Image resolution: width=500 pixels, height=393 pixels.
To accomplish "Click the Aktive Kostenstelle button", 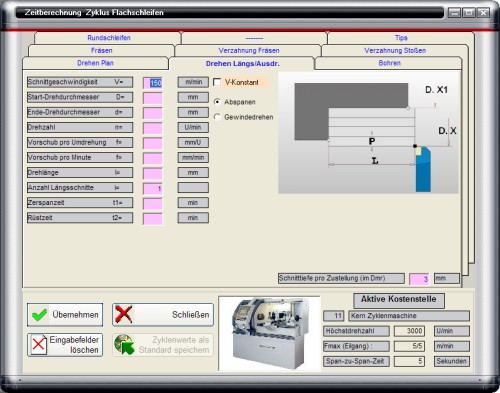I will pyautogui.click(x=399, y=300).
